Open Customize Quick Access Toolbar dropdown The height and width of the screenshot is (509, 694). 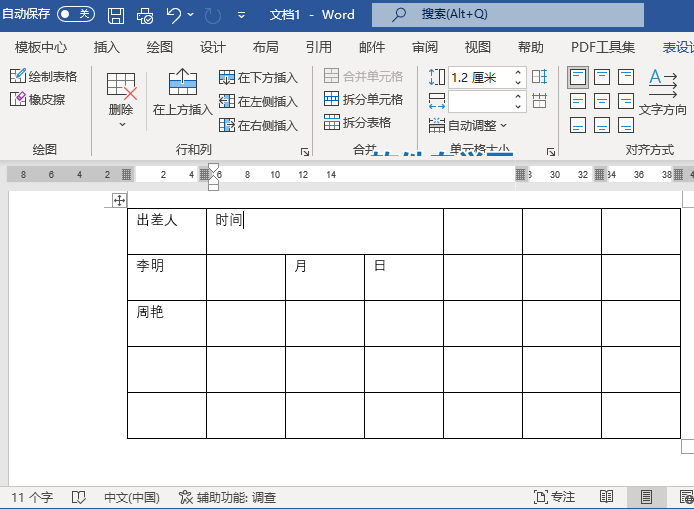(241, 15)
